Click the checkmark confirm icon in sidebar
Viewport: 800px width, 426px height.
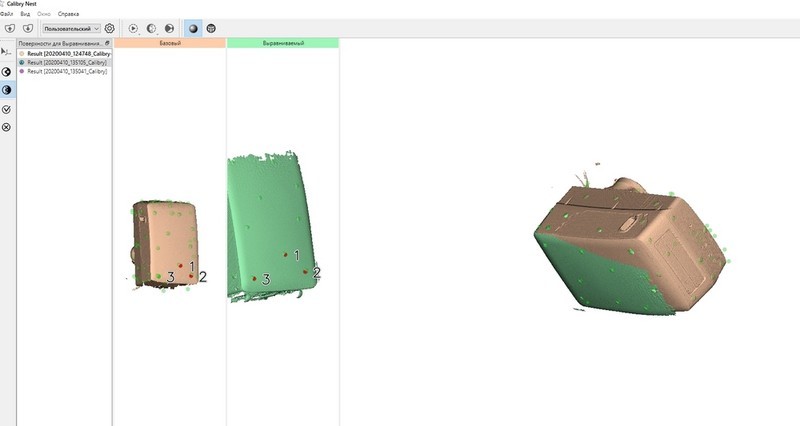click(7, 109)
